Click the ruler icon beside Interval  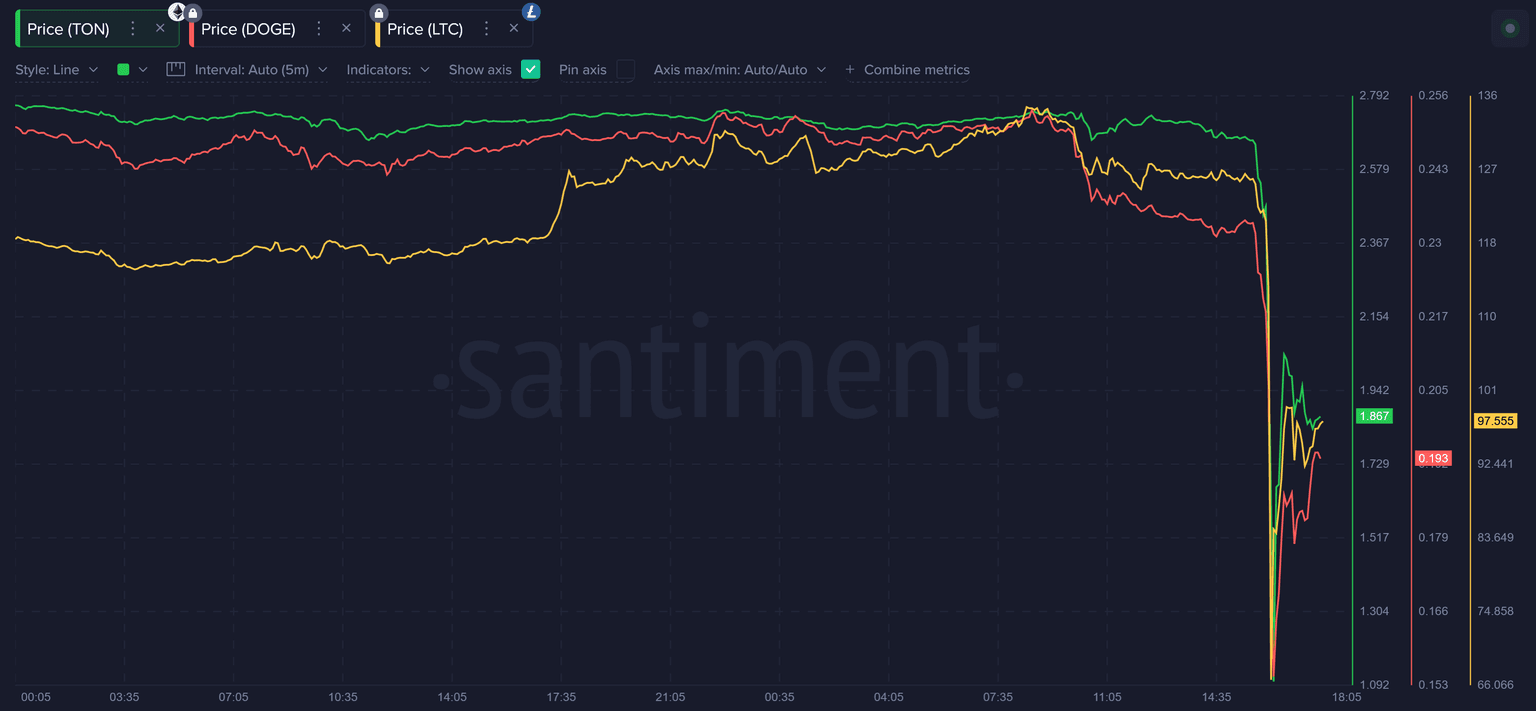click(x=176, y=69)
